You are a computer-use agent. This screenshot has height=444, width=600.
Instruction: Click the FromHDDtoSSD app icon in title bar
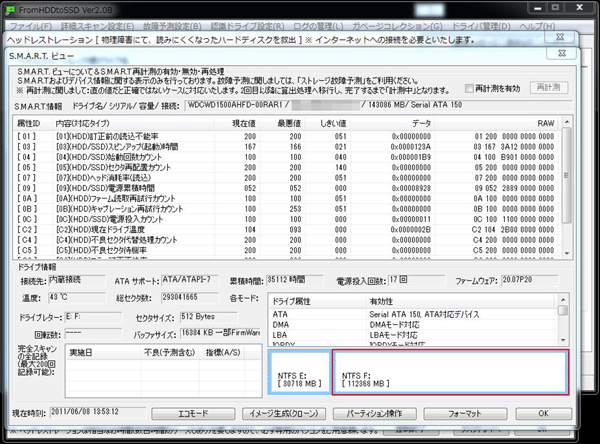(10, 10)
